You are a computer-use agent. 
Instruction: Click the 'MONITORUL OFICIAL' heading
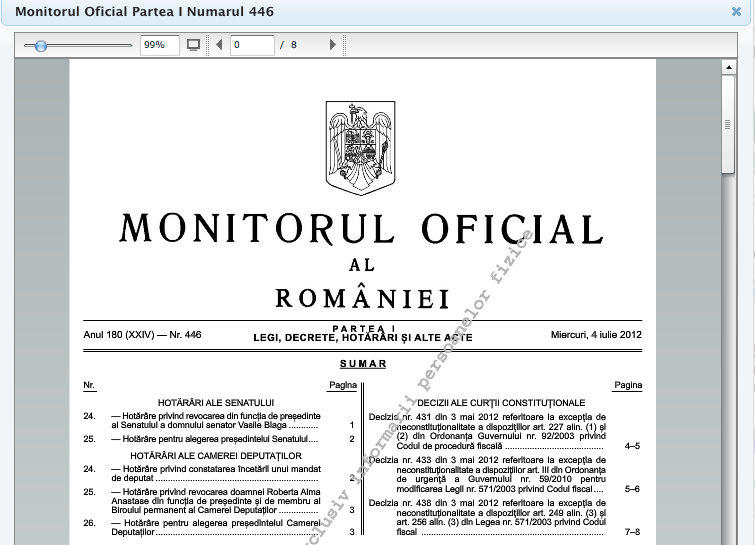361,229
